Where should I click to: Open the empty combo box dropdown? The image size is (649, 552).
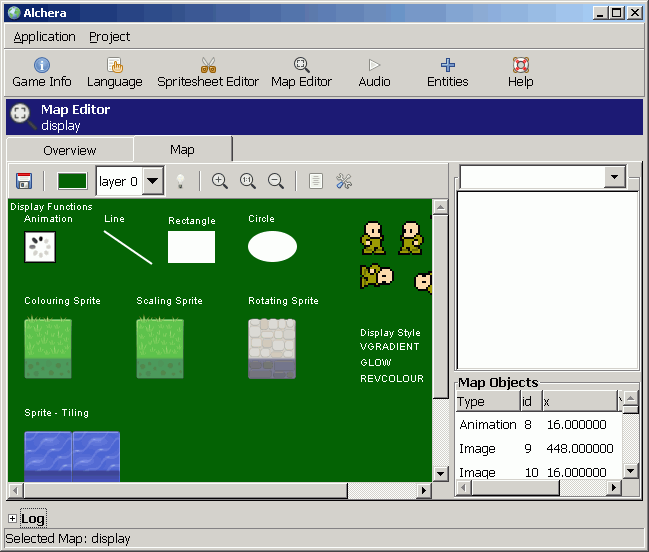[x=614, y=177]
